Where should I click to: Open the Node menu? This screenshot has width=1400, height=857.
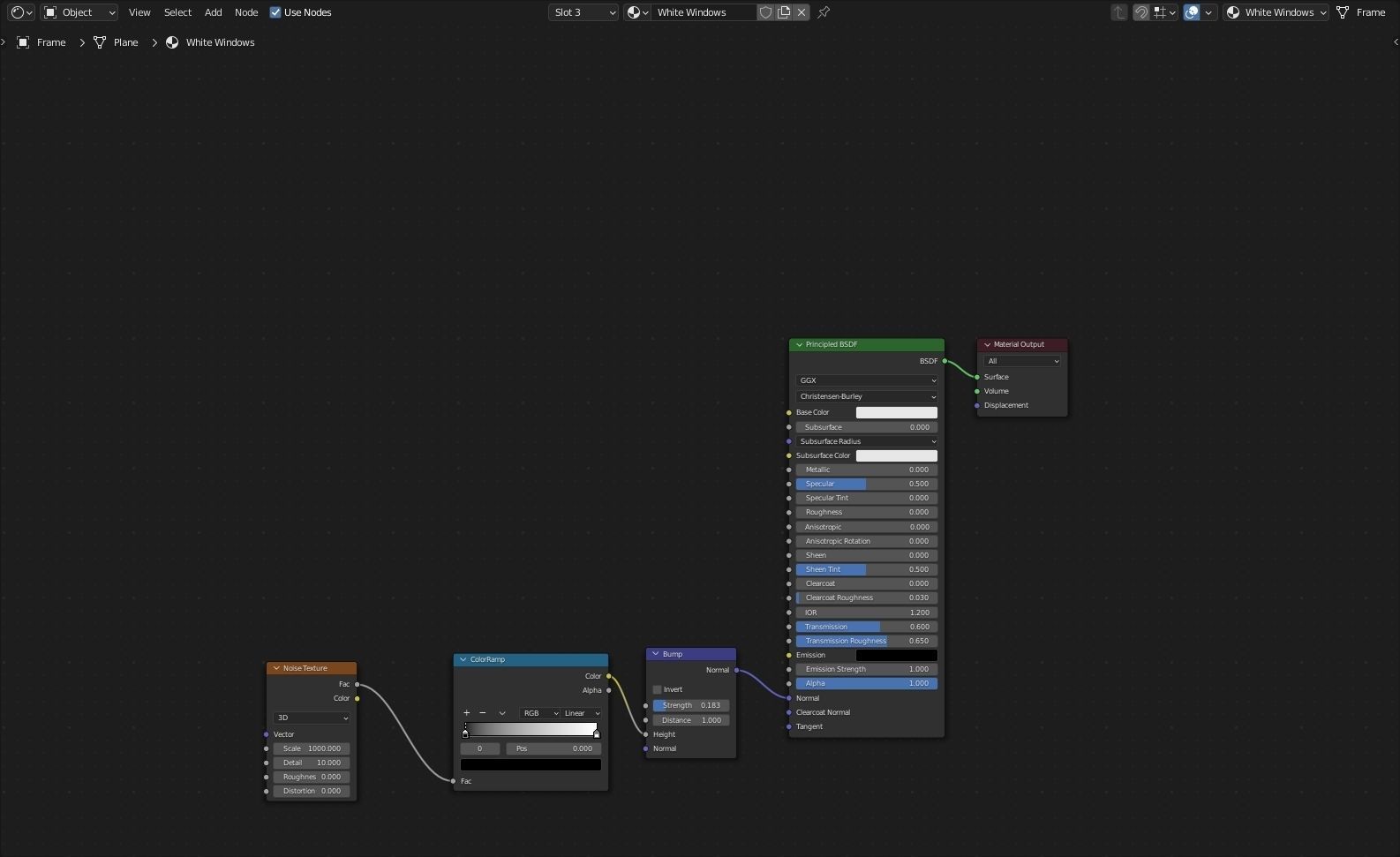point(246,12)
